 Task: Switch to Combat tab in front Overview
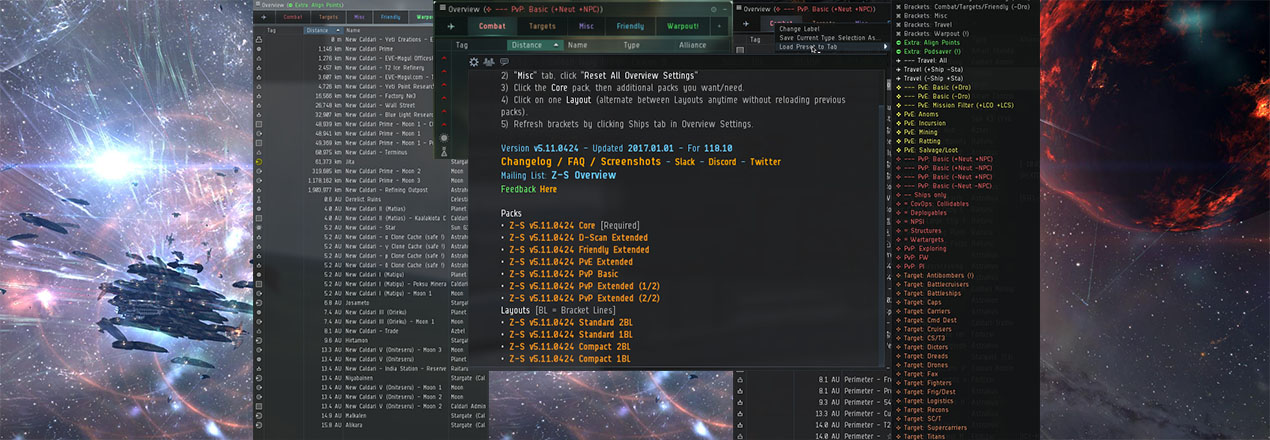click(492, 25)
